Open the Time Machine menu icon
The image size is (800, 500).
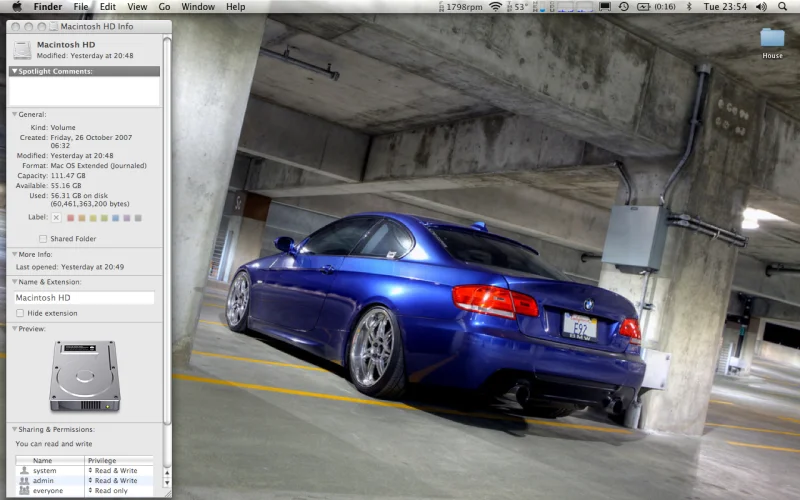(x=623, y=7)
